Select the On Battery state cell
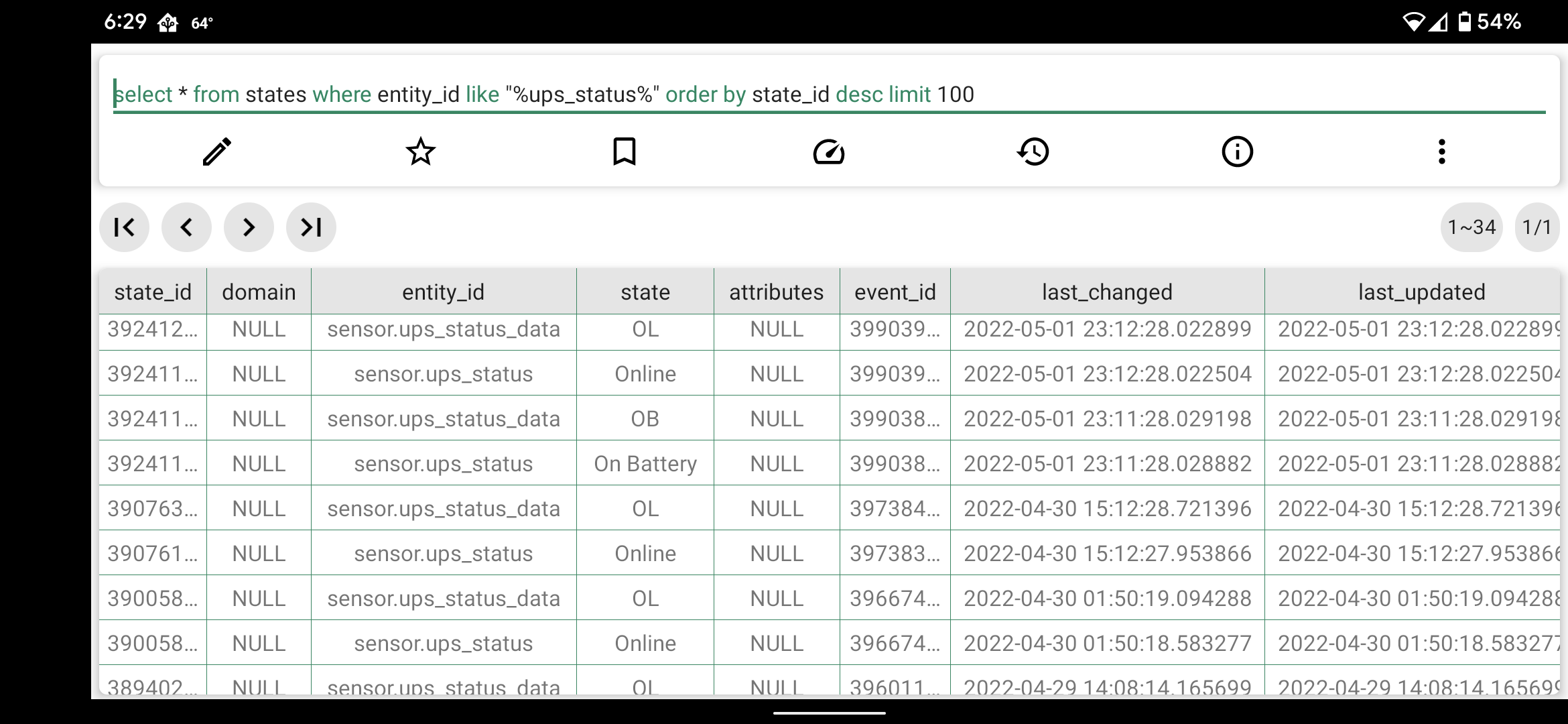Screen dimensions: 1568x724 point(645,463)
